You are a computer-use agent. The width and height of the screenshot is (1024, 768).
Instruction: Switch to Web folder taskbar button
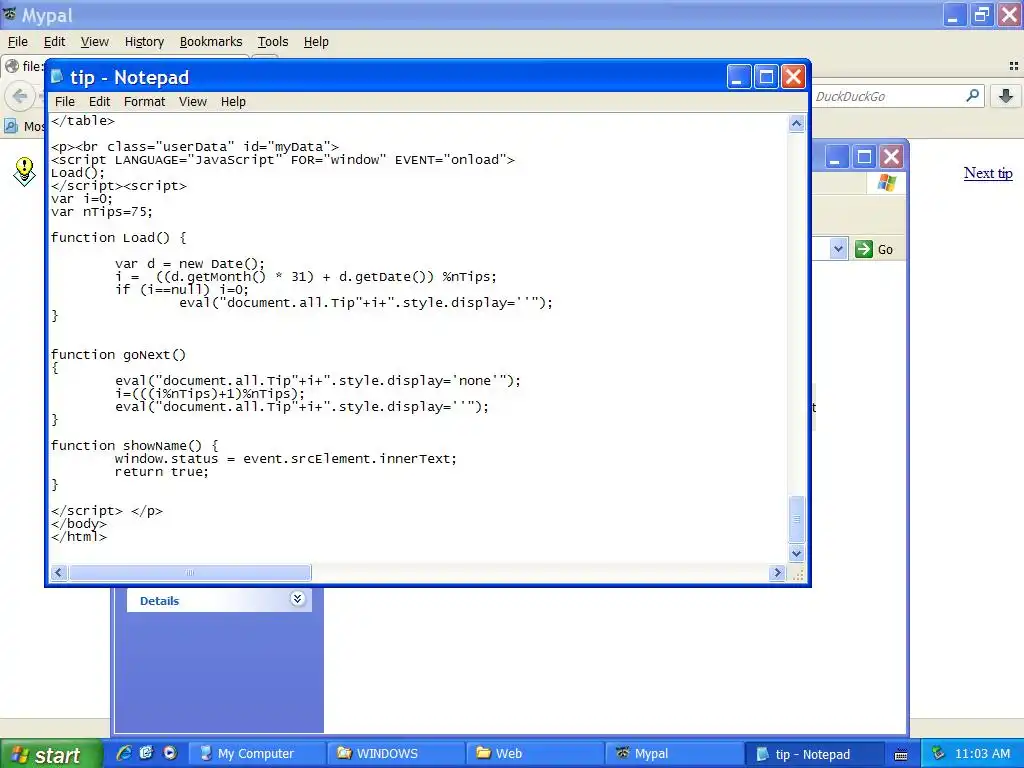tap(536, 754)
